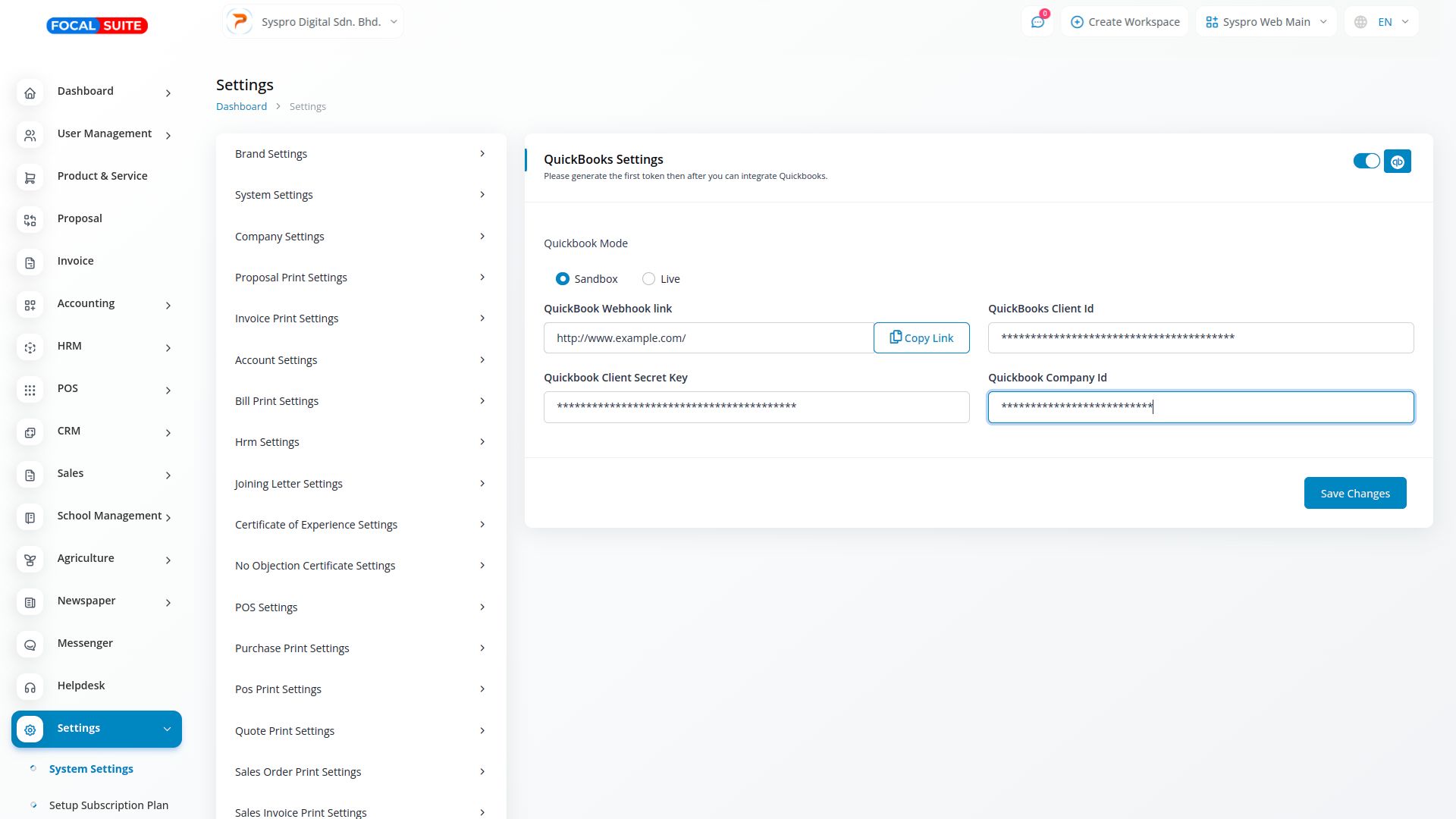
Task: Click the Focal Suite logo
Action: pyautogui.click(x=97, y=26)
